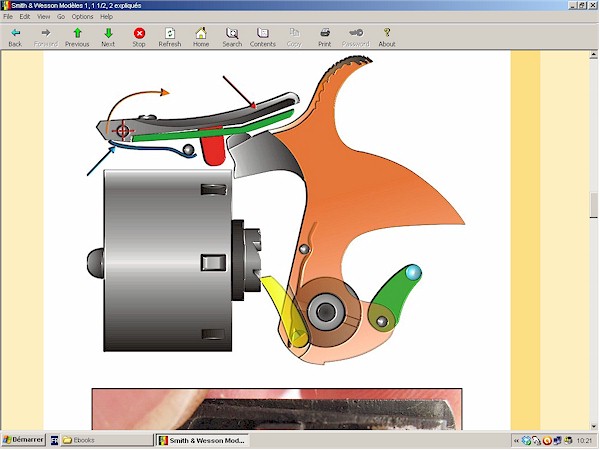Open the Help menu

pyautogui.click(x=107, y=17)
